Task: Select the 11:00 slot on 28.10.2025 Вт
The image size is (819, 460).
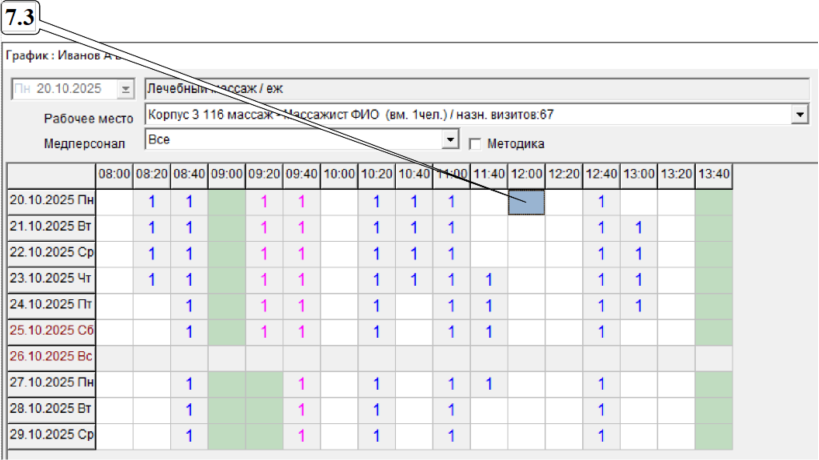Action: (451, 410)
